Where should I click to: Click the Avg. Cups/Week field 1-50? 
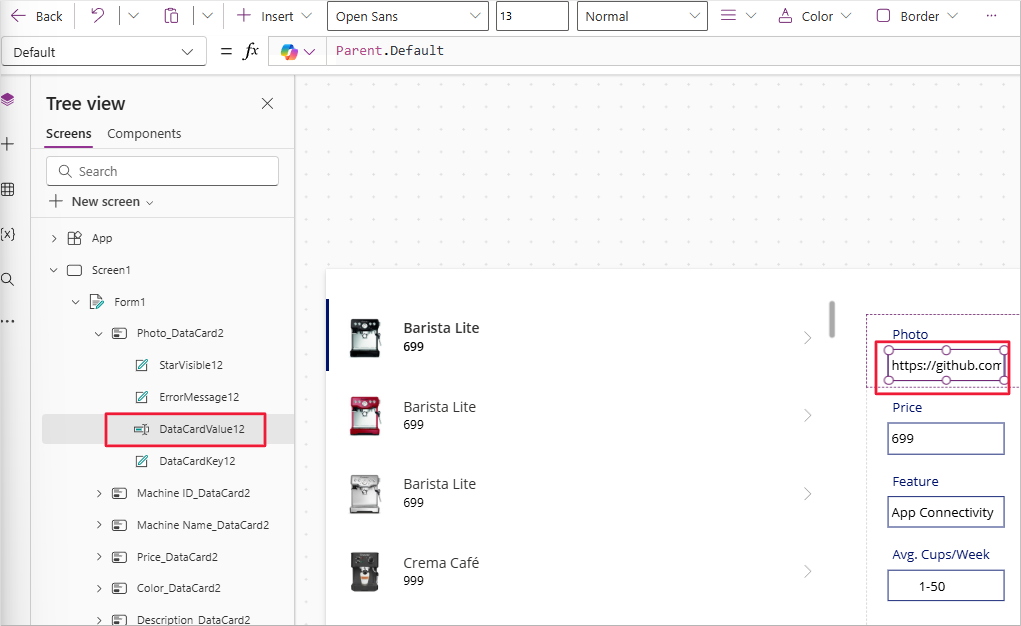[945, 586]
